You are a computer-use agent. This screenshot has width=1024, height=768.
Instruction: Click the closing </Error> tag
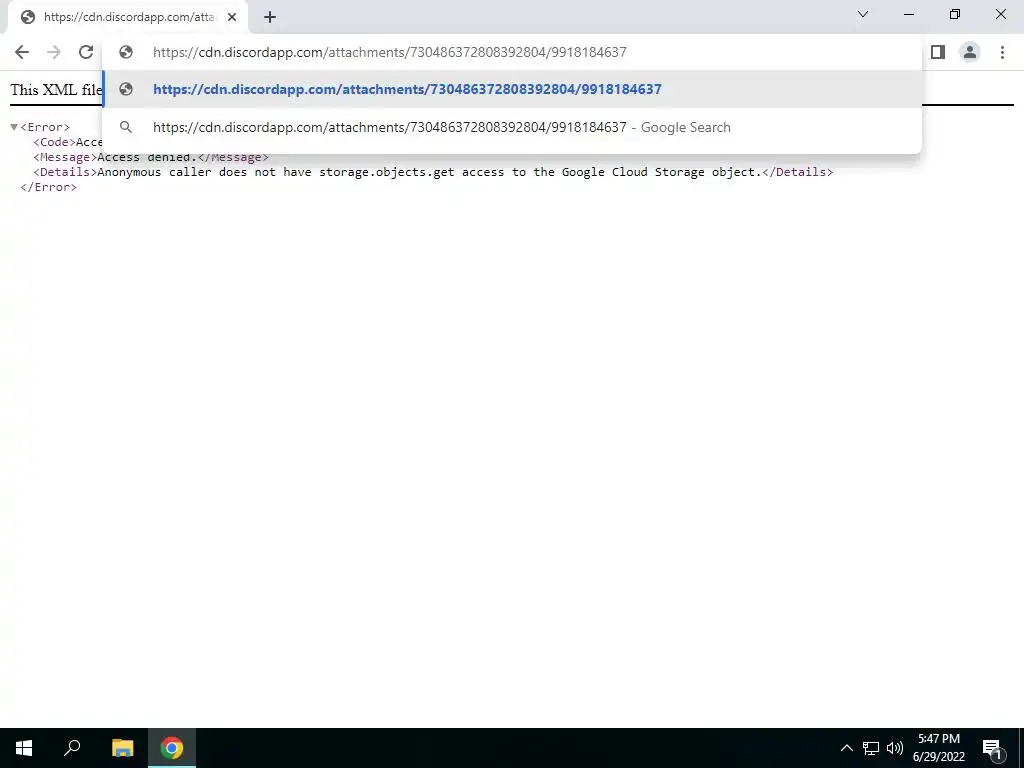48,187
